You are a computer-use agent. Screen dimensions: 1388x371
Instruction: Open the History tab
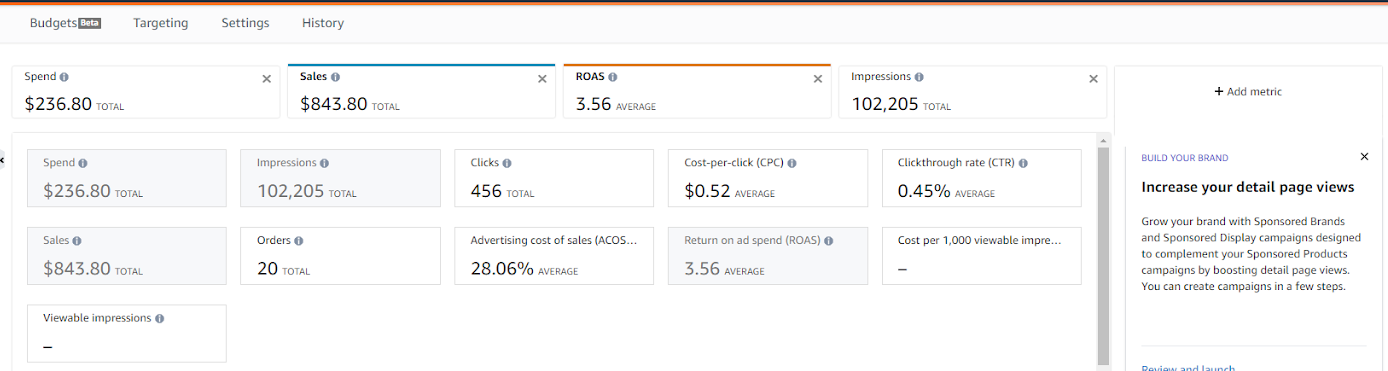click(322, 23)
